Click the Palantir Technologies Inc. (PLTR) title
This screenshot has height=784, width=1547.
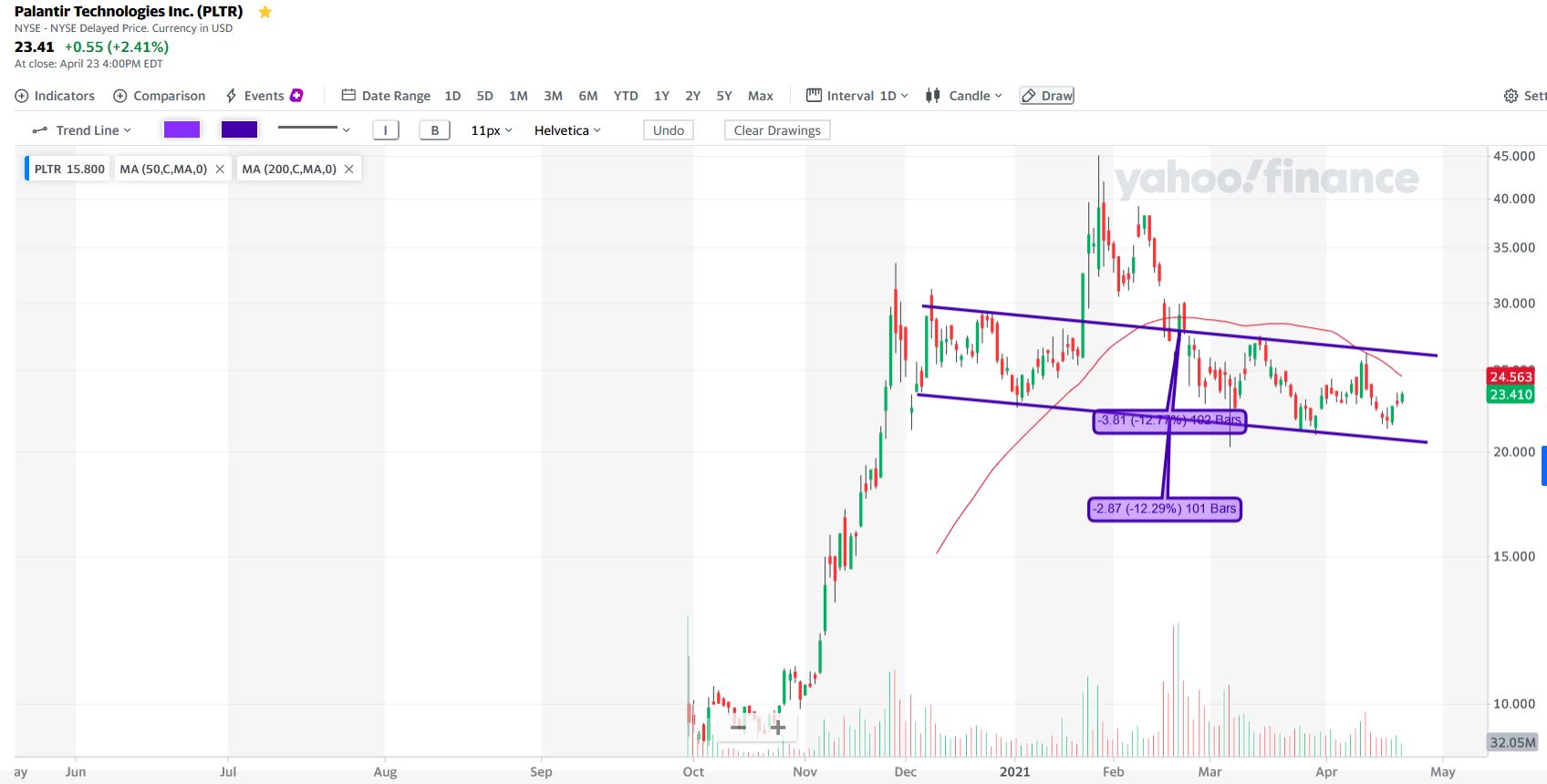coord(129,12)
